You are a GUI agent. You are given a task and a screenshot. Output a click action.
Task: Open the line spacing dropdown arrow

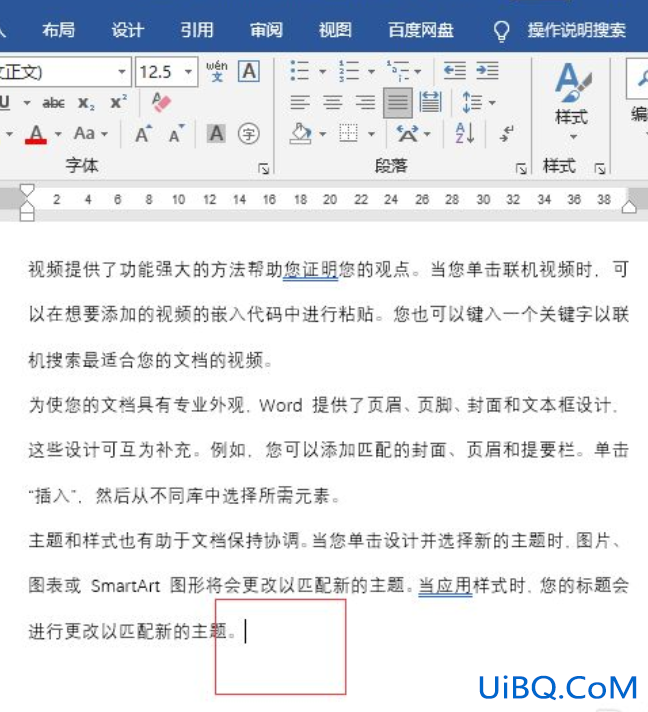coord(492,103)
